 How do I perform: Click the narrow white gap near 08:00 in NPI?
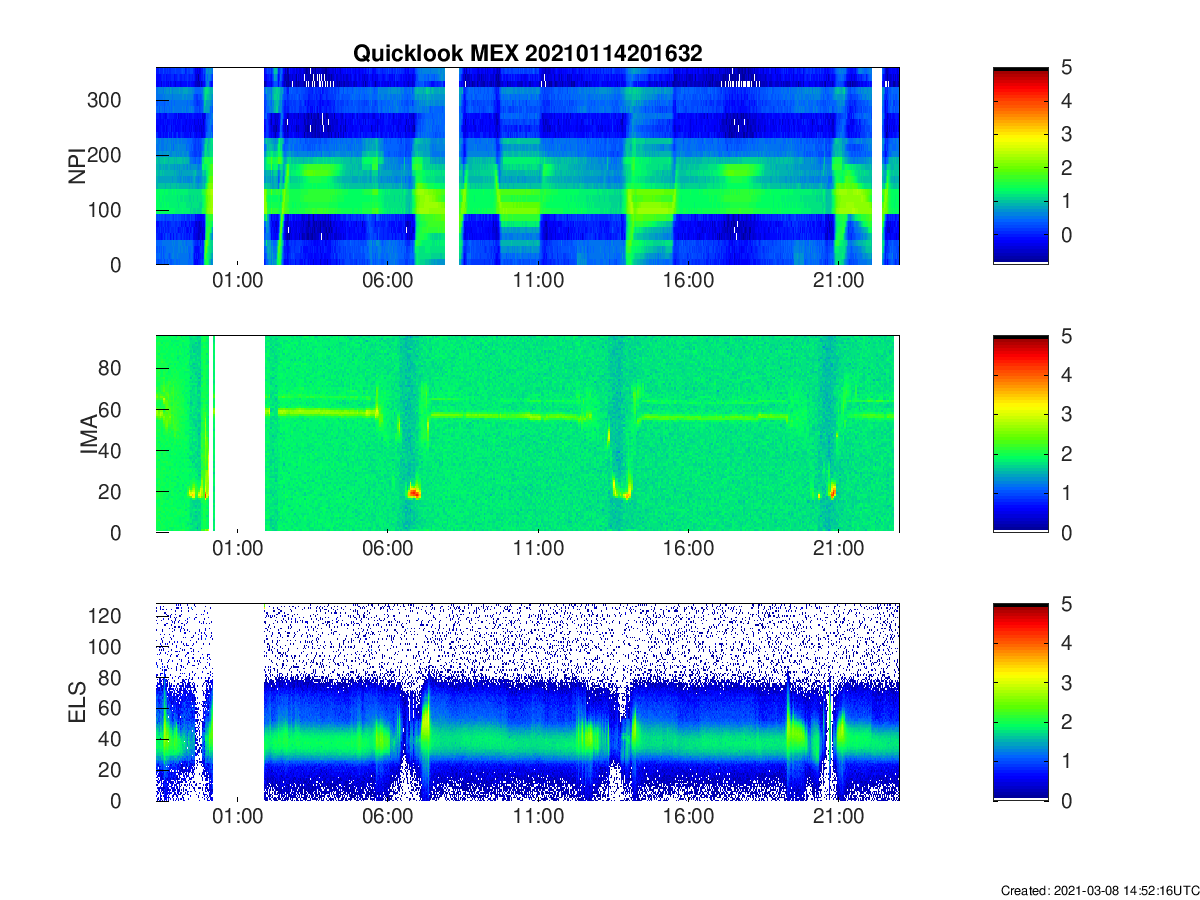(x=452, y=166)
